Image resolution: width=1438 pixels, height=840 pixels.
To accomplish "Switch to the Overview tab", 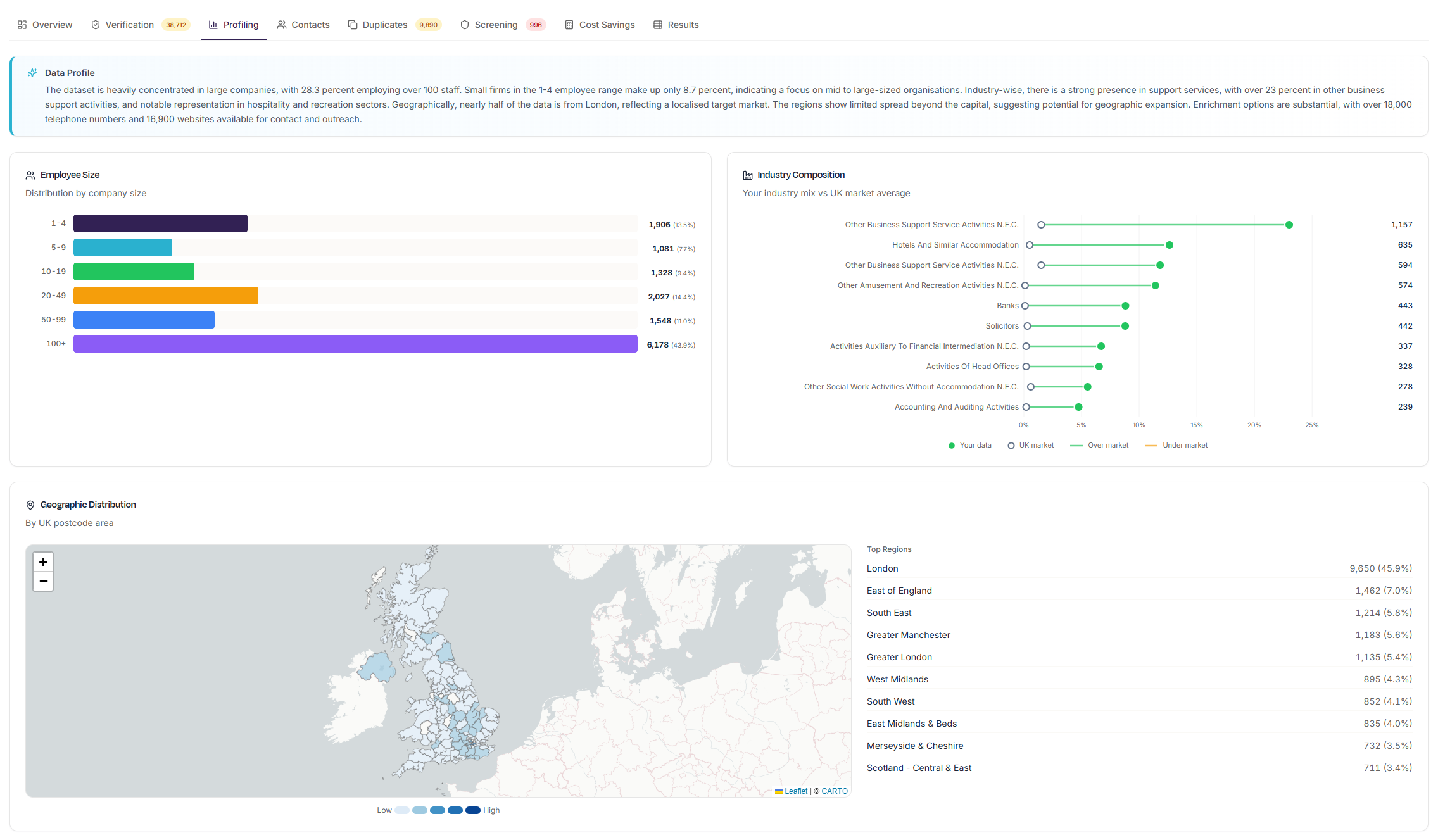I will click(44, 25).
